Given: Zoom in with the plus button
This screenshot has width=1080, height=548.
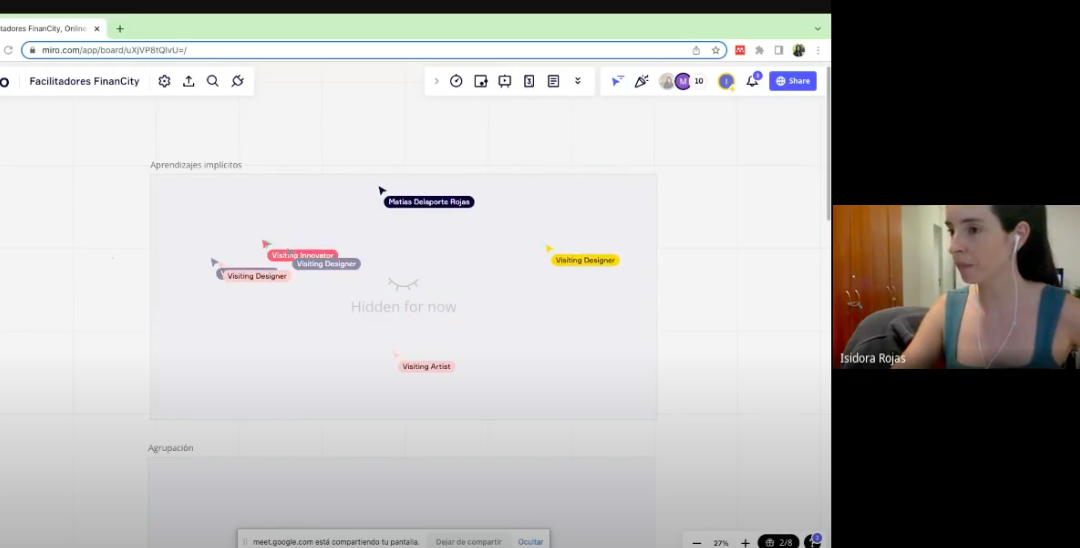Looking at the screenshot, I should click(745, 542).
